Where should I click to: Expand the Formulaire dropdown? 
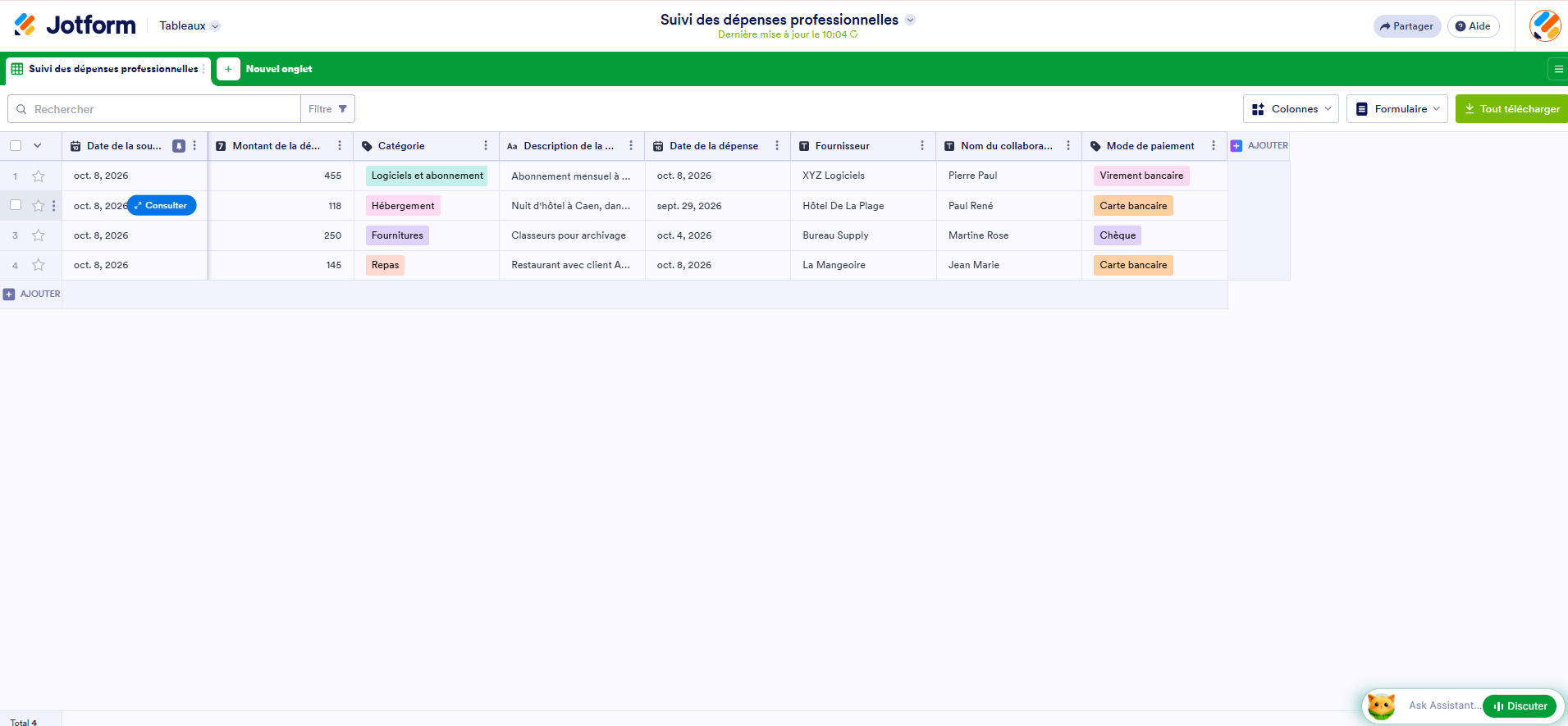[1397, 109]
